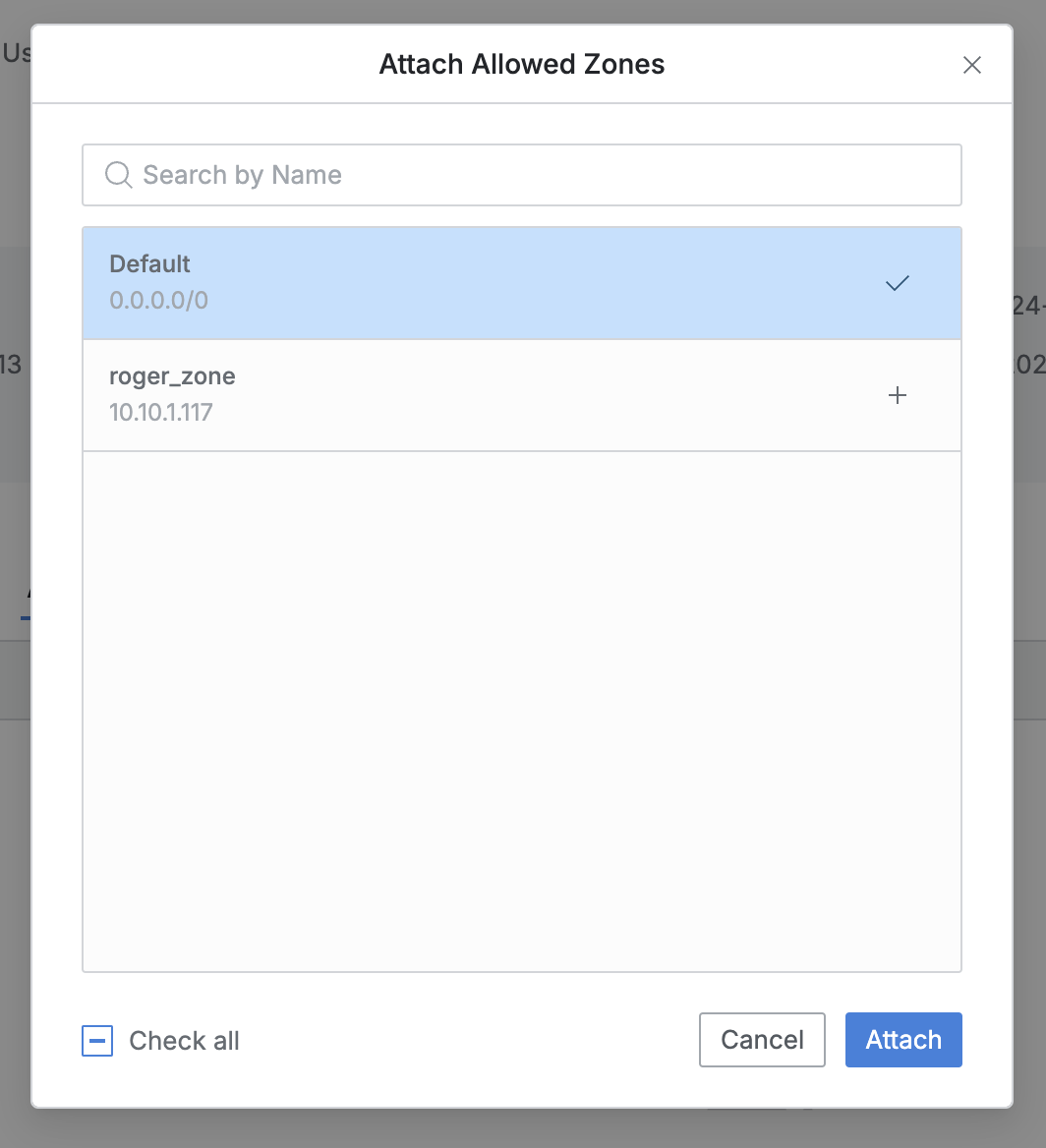Click the "Attach Allowed Zones" dialog title
This screenshot has height=1148, width=1046.
click(522, 65)
